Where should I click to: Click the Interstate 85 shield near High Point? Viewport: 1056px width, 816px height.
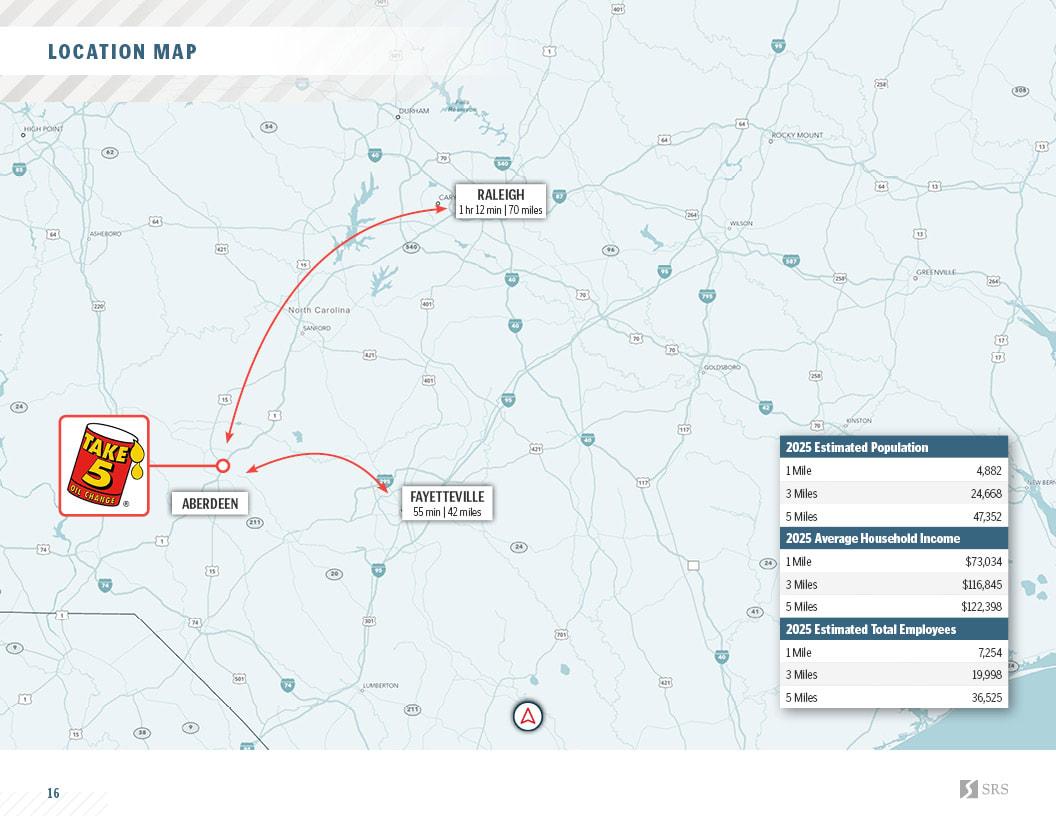coord(20,169)
